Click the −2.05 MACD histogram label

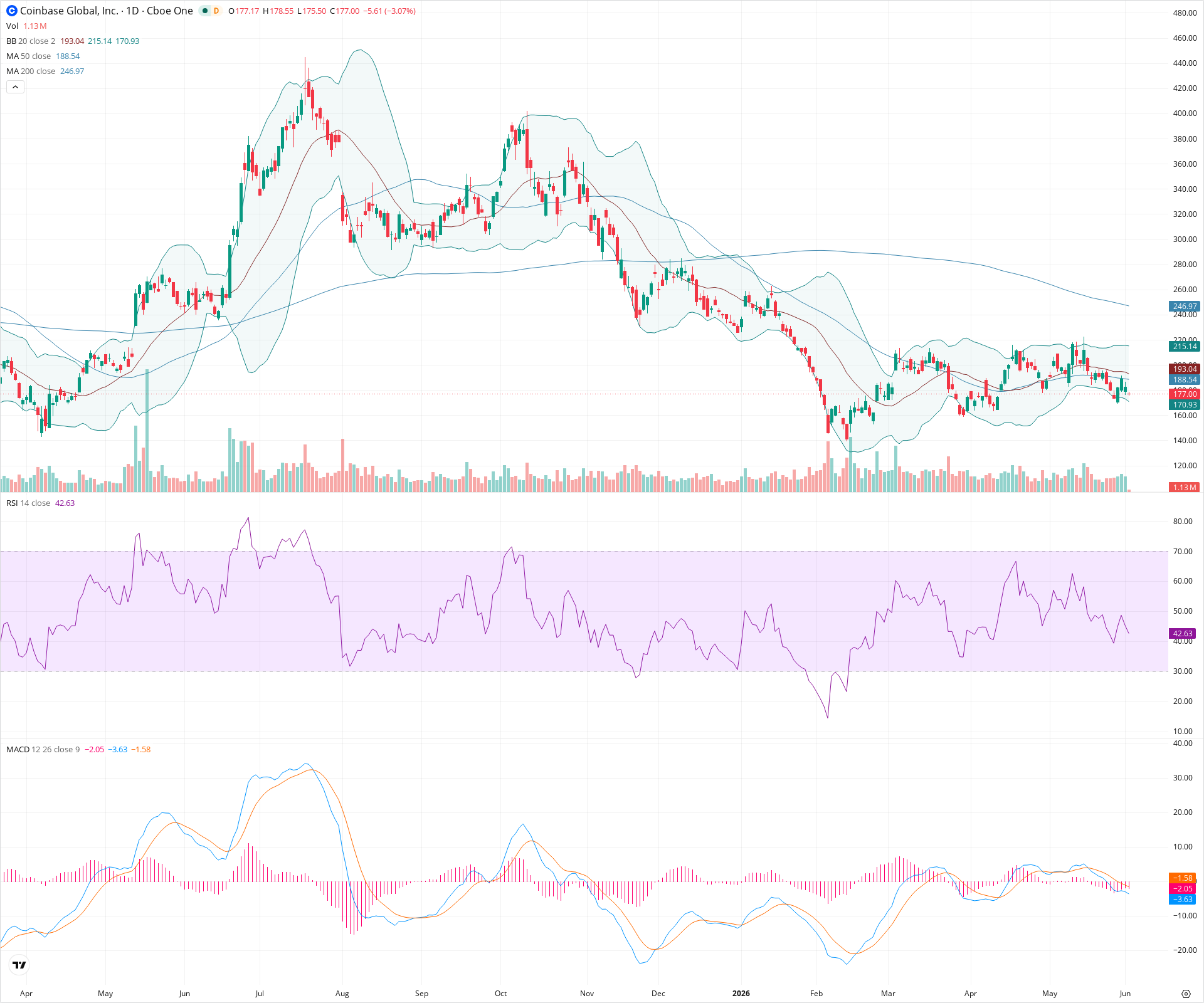click(x=1183, y=888)
